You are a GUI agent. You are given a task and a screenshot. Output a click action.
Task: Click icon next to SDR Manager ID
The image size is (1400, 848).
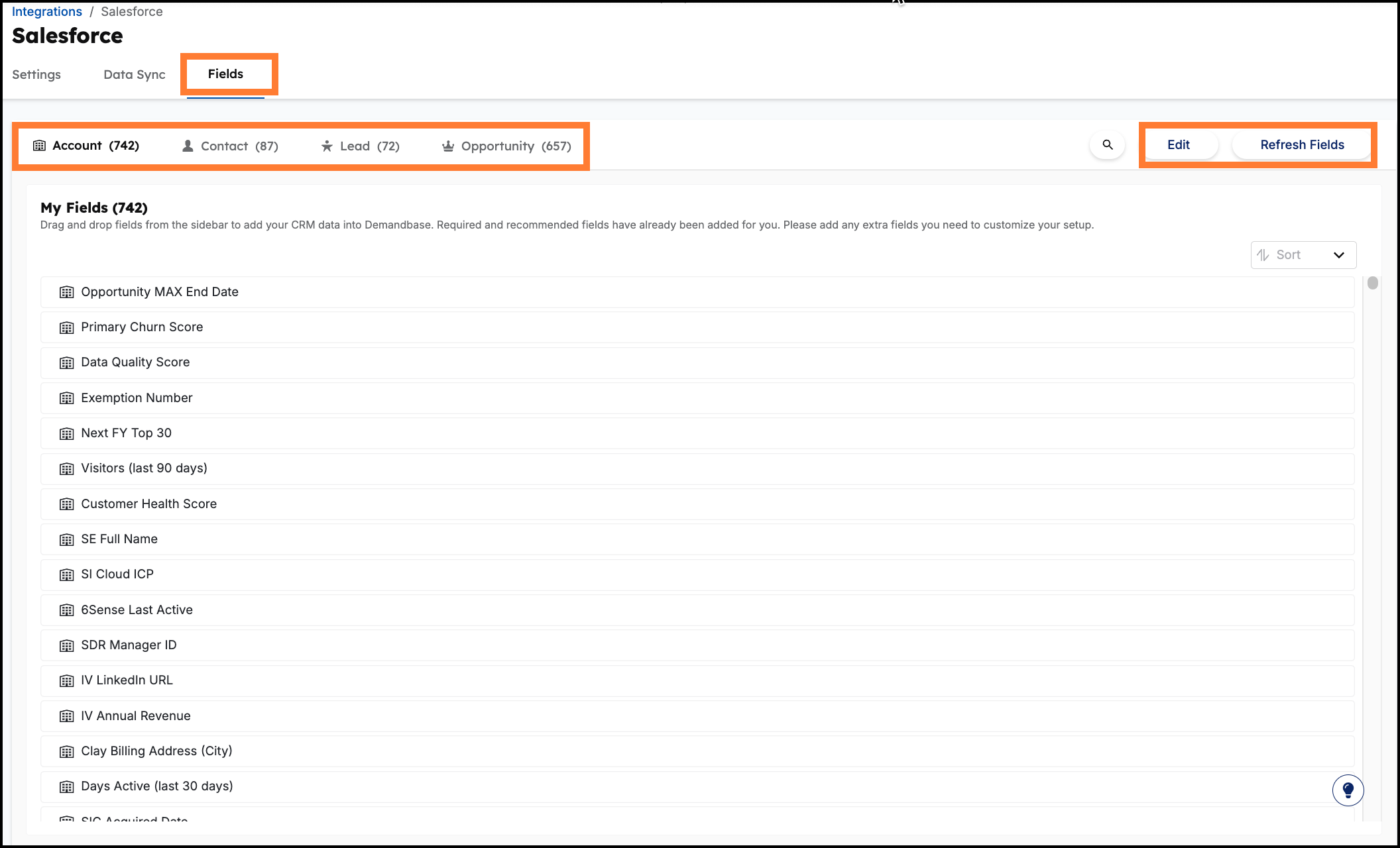pyautogui.click(x=66, y=645)
